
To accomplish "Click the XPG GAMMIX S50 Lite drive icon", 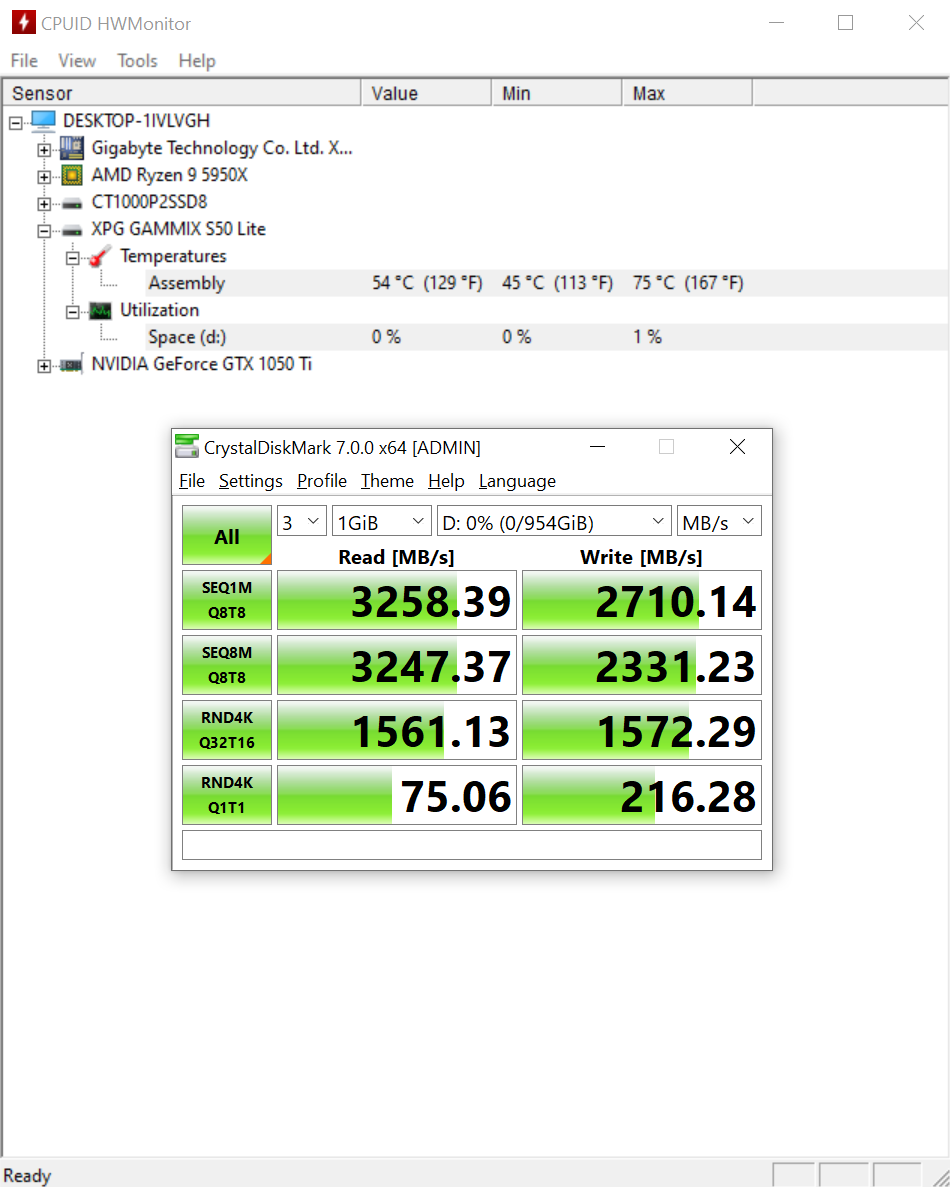I will click(72, 230).
